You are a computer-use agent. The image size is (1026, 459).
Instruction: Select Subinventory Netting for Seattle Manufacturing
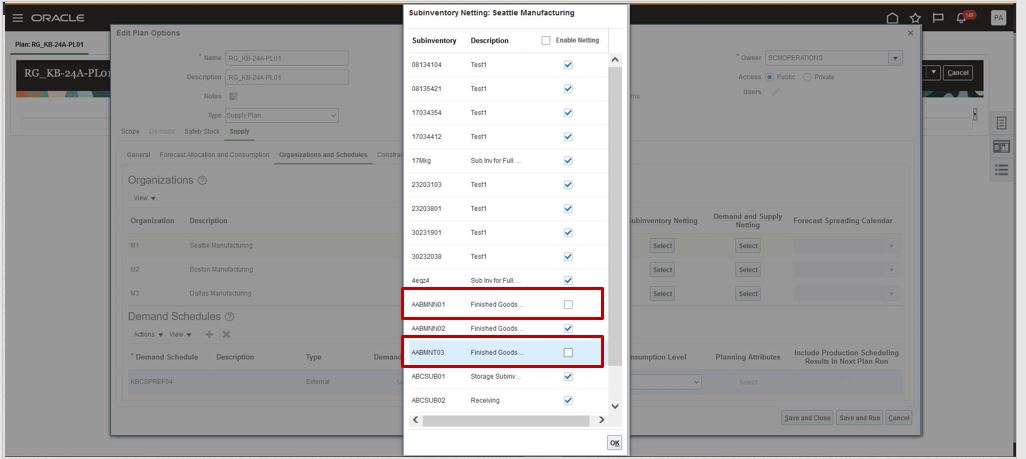(x=662, y=246)
